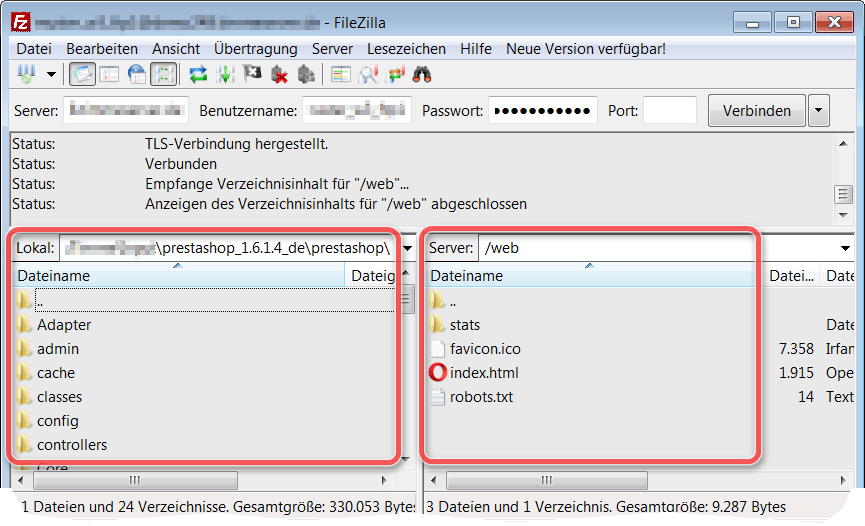Click the Verbinden button

click(x=756, y=111)
